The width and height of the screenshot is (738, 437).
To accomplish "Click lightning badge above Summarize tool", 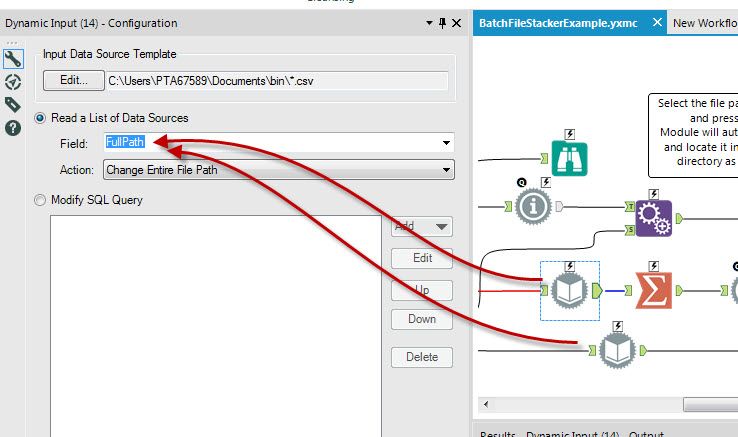I will click(x=654, y=266).
